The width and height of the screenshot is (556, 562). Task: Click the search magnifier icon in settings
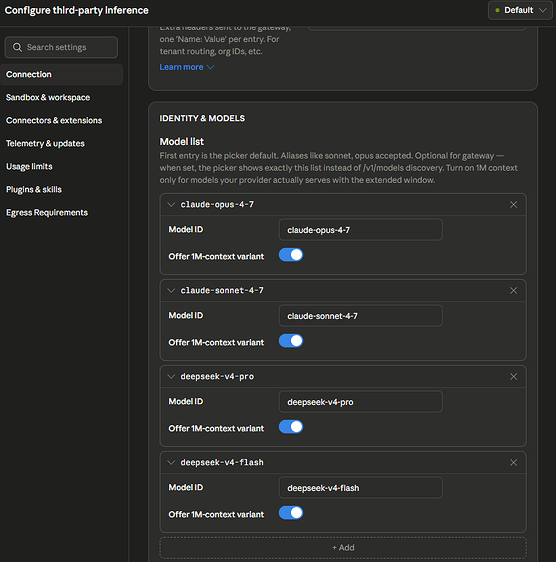(x=17, y=47)
